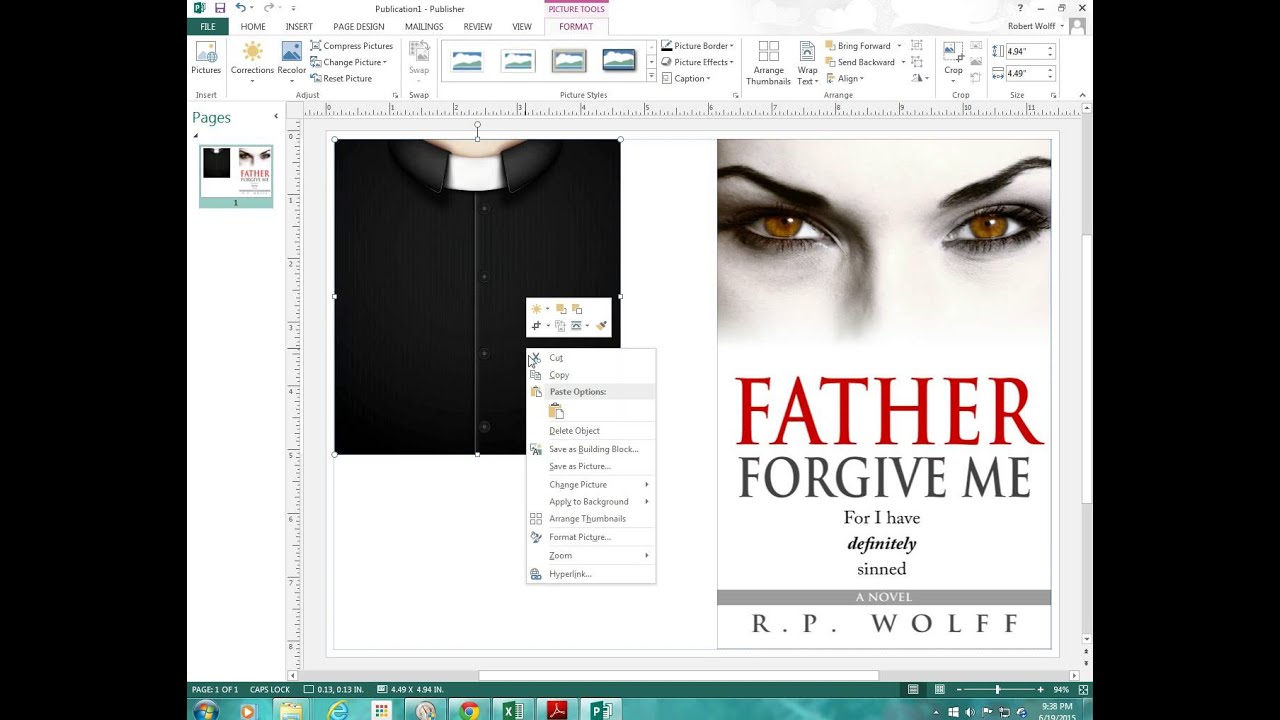Screen dimensions: 1280x720
Task: Expand the Picture Styles gallery More arrow
Action: point(651,77)
